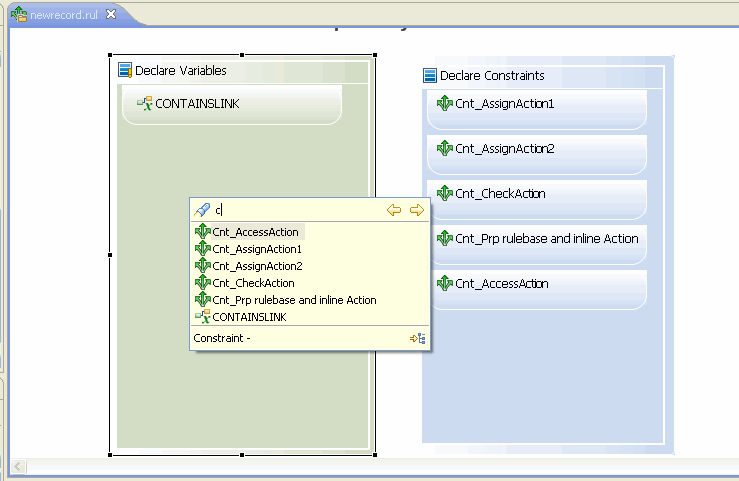Select the Declare Constraints header text
Image resolution: width=739 pixels, height=481 pixels.
(x=492, y=75)
